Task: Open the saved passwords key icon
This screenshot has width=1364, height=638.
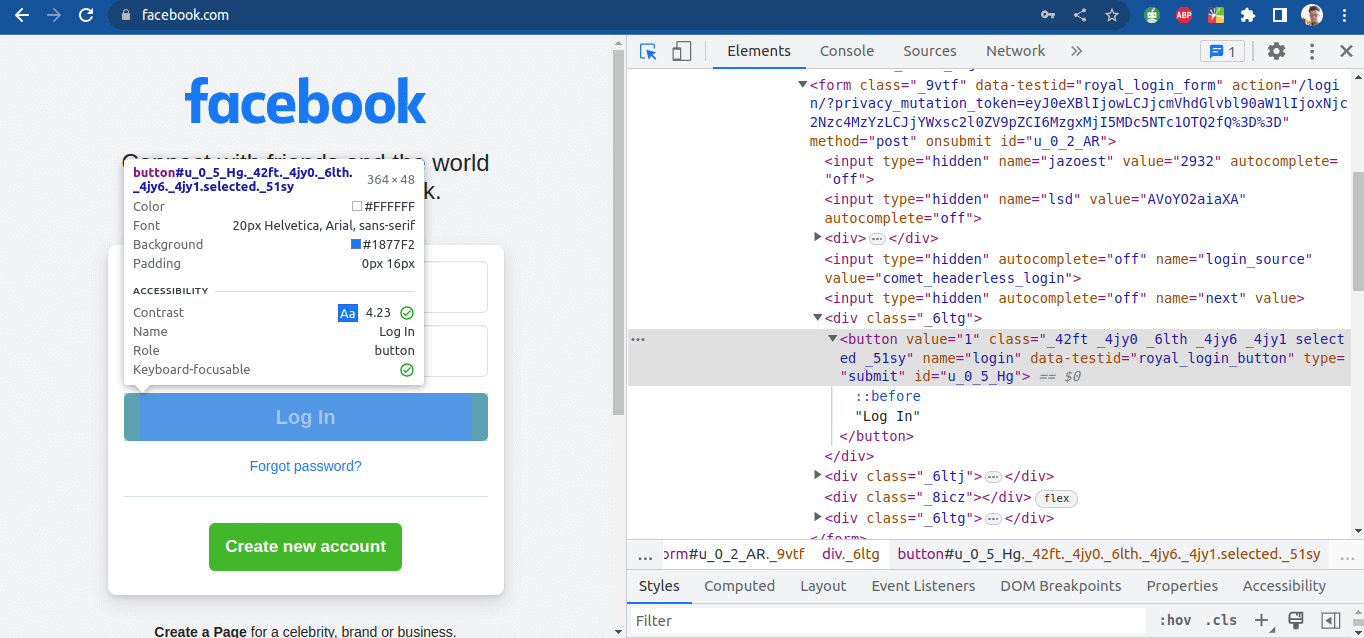Action: (x=1048, y=15)
